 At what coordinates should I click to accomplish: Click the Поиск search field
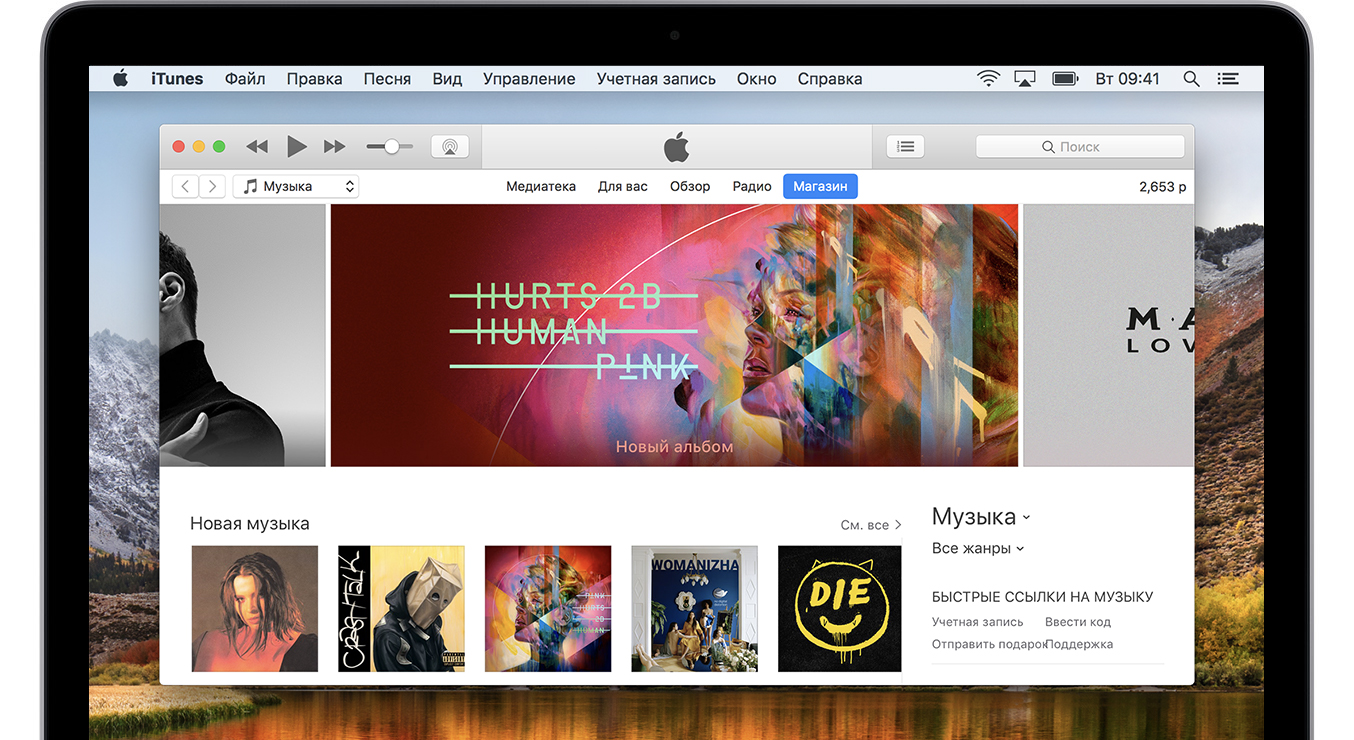pyautogui.click(x=1080, y=147)
